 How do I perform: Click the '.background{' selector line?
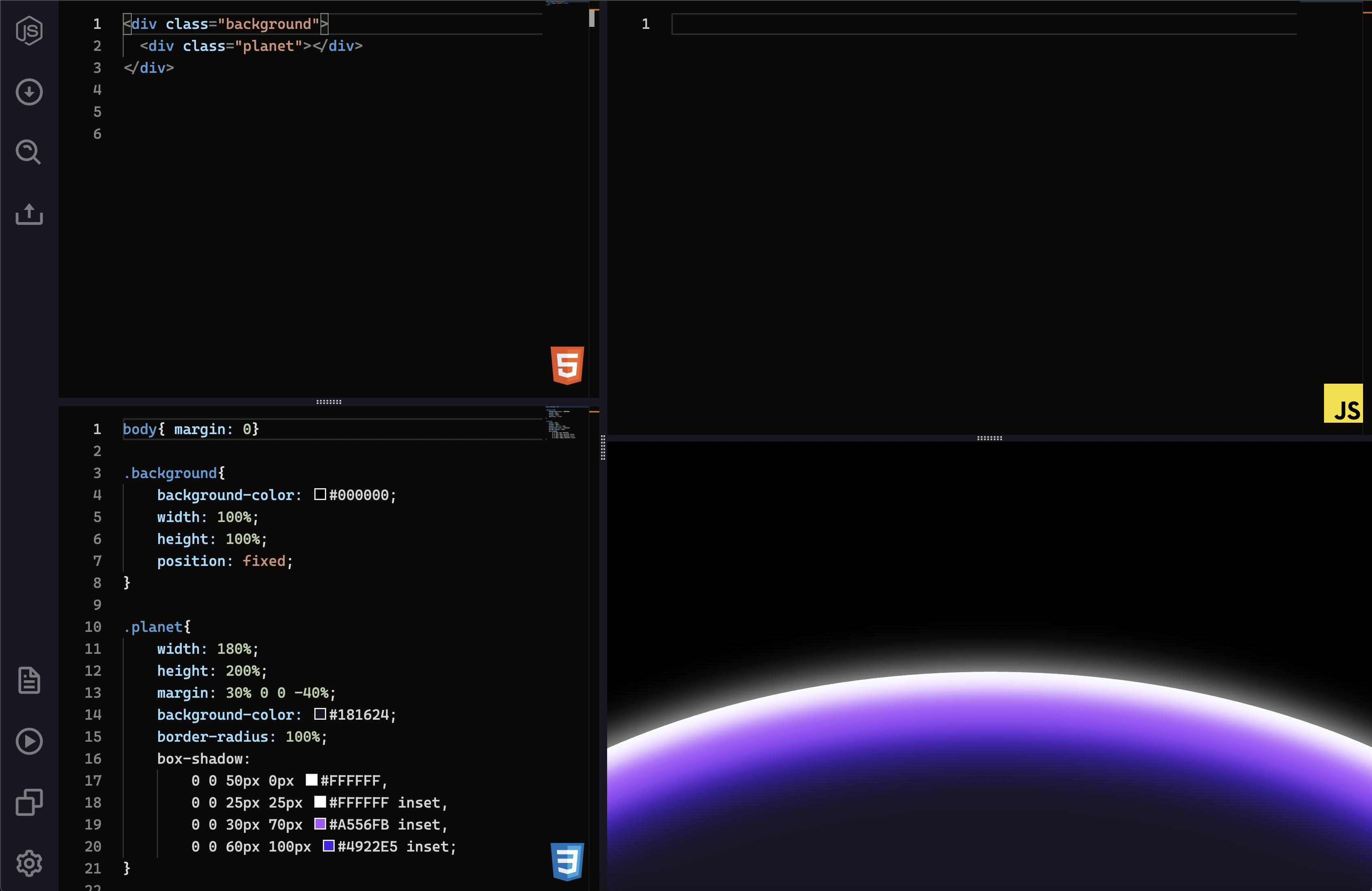174,474
